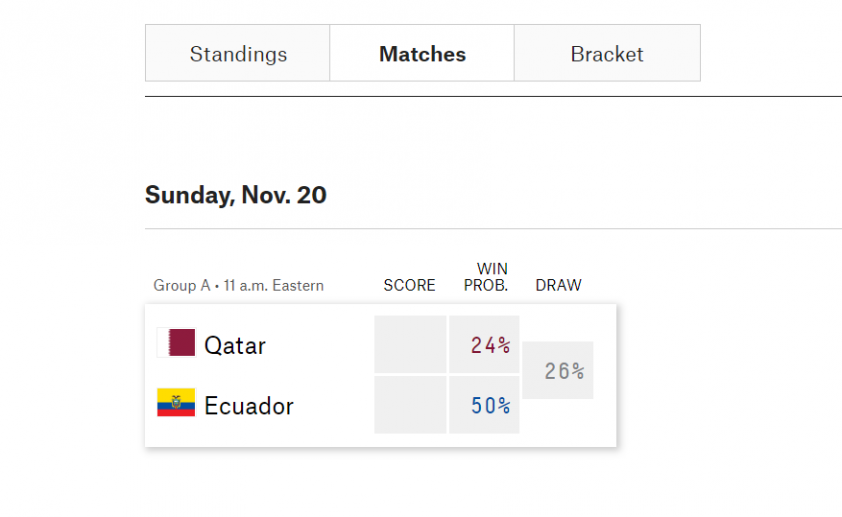The image size is (842, 517).
Task: Switch to the Standings tab
Action: click(x=237, y=53)
